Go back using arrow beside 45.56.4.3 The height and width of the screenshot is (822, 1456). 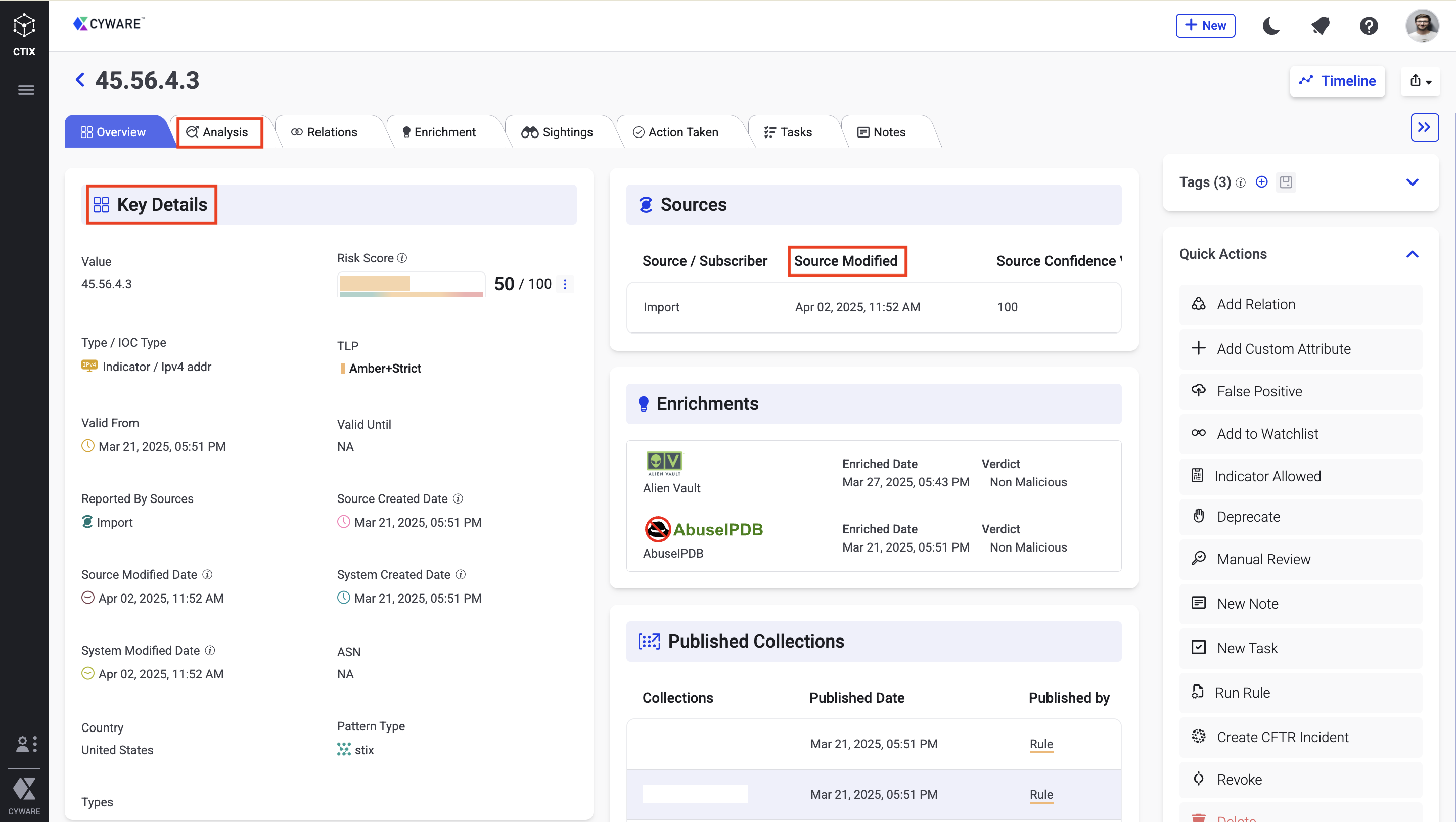tap(80, 80)
